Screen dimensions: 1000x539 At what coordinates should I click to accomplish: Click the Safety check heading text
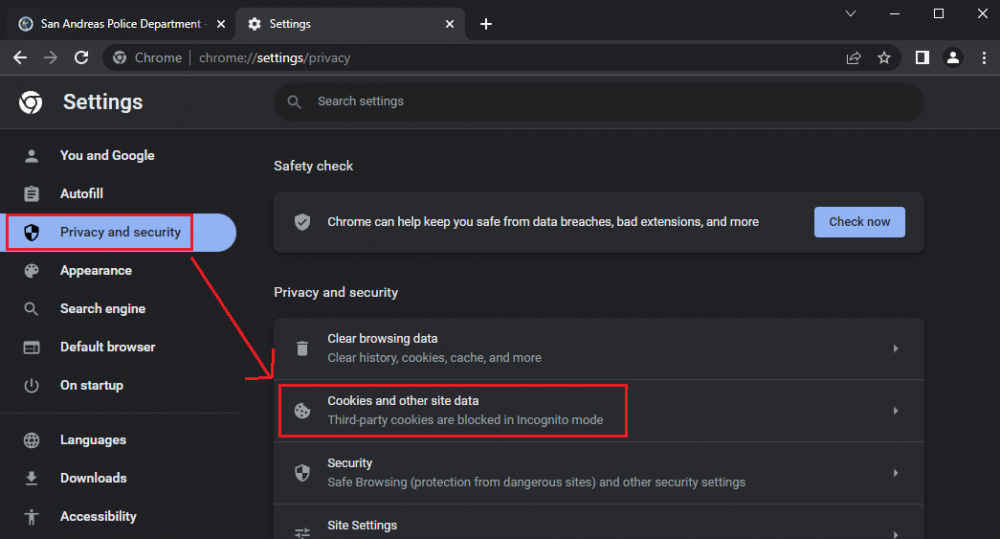coord(313,166)
